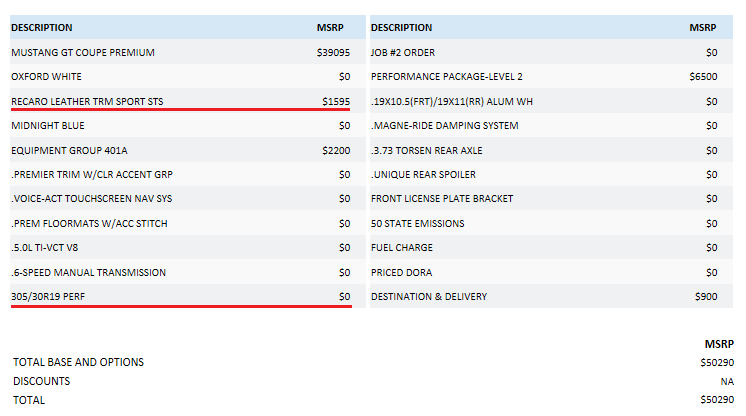Click the $0 value in the PRICED DORA row
Image resolution: width=746 pixels, height=416 pixels.
point(712,272)
